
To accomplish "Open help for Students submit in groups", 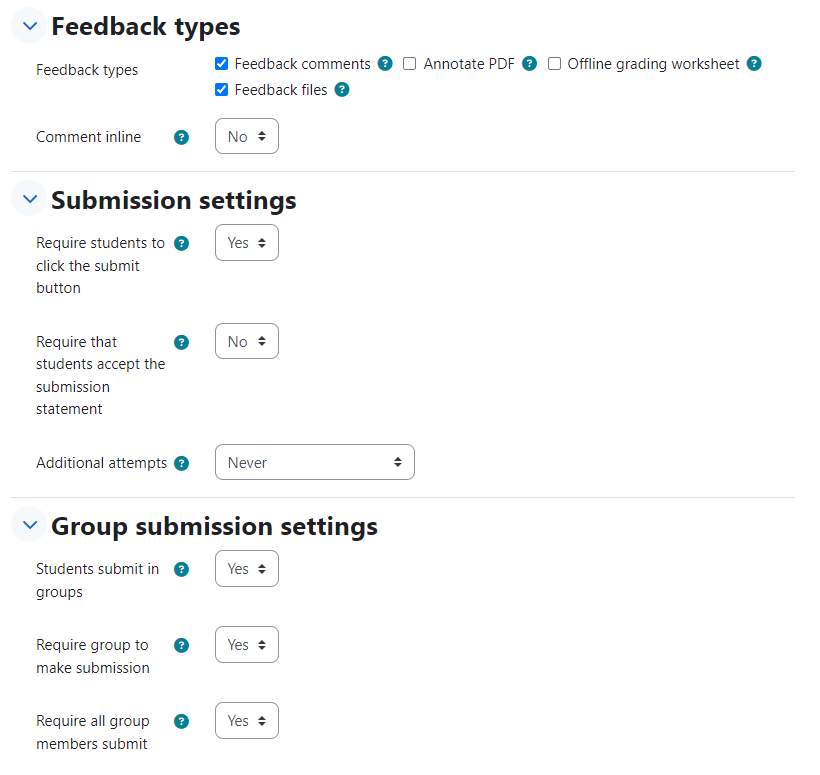I will click(x=181, y=569).
